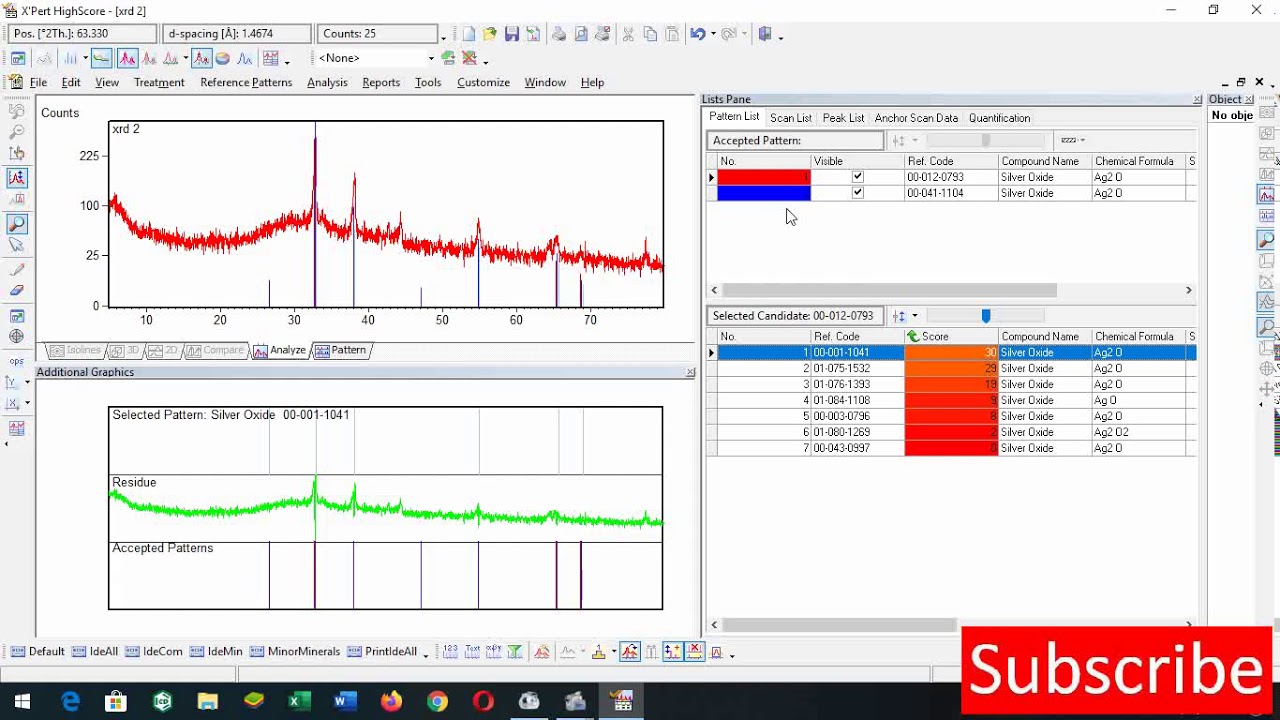This screenshot has width=1280, height=720.
Task: Click the cps counts-per-second icon
Action: point(17,361)
